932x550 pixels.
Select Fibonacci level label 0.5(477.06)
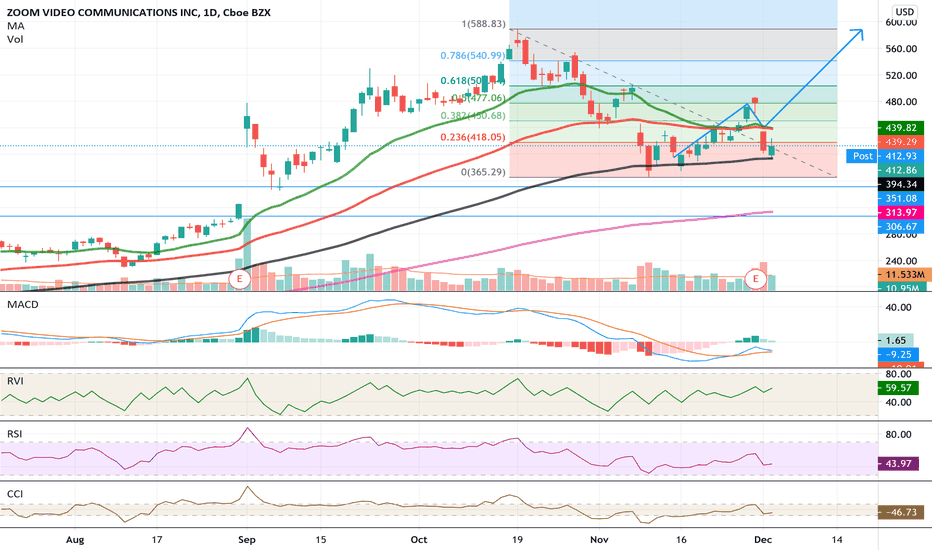(x=478, y=98)
